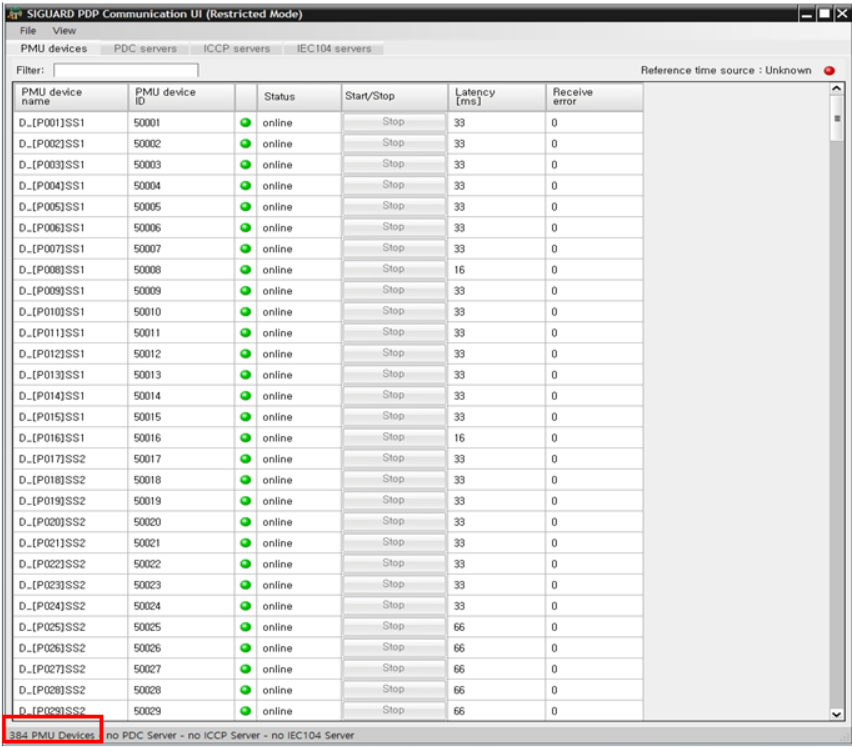Click the Start/Stop column header
852x747 pixels.
point(394,97)
